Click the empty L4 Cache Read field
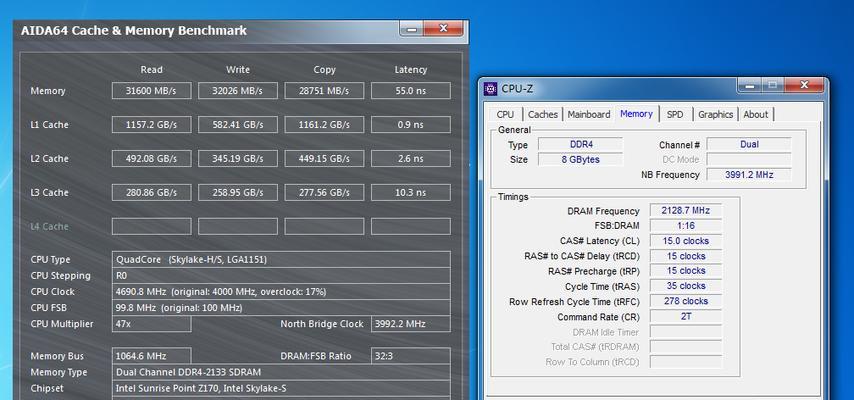This screenshot has width=854, height=400. [151, 226]
